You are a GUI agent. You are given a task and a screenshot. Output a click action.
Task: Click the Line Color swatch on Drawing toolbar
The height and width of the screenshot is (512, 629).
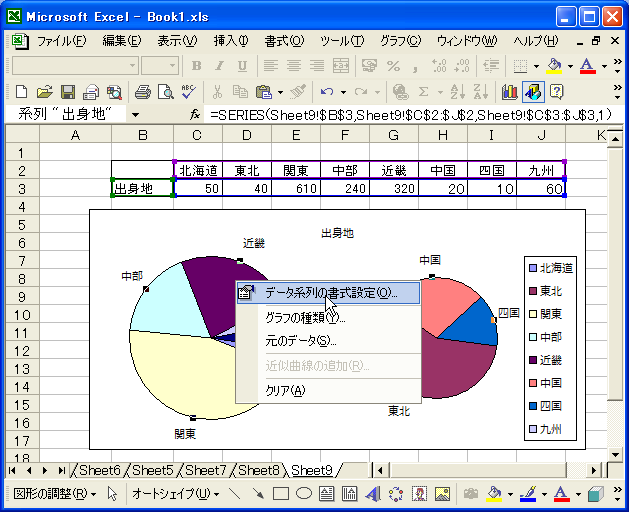528,494
